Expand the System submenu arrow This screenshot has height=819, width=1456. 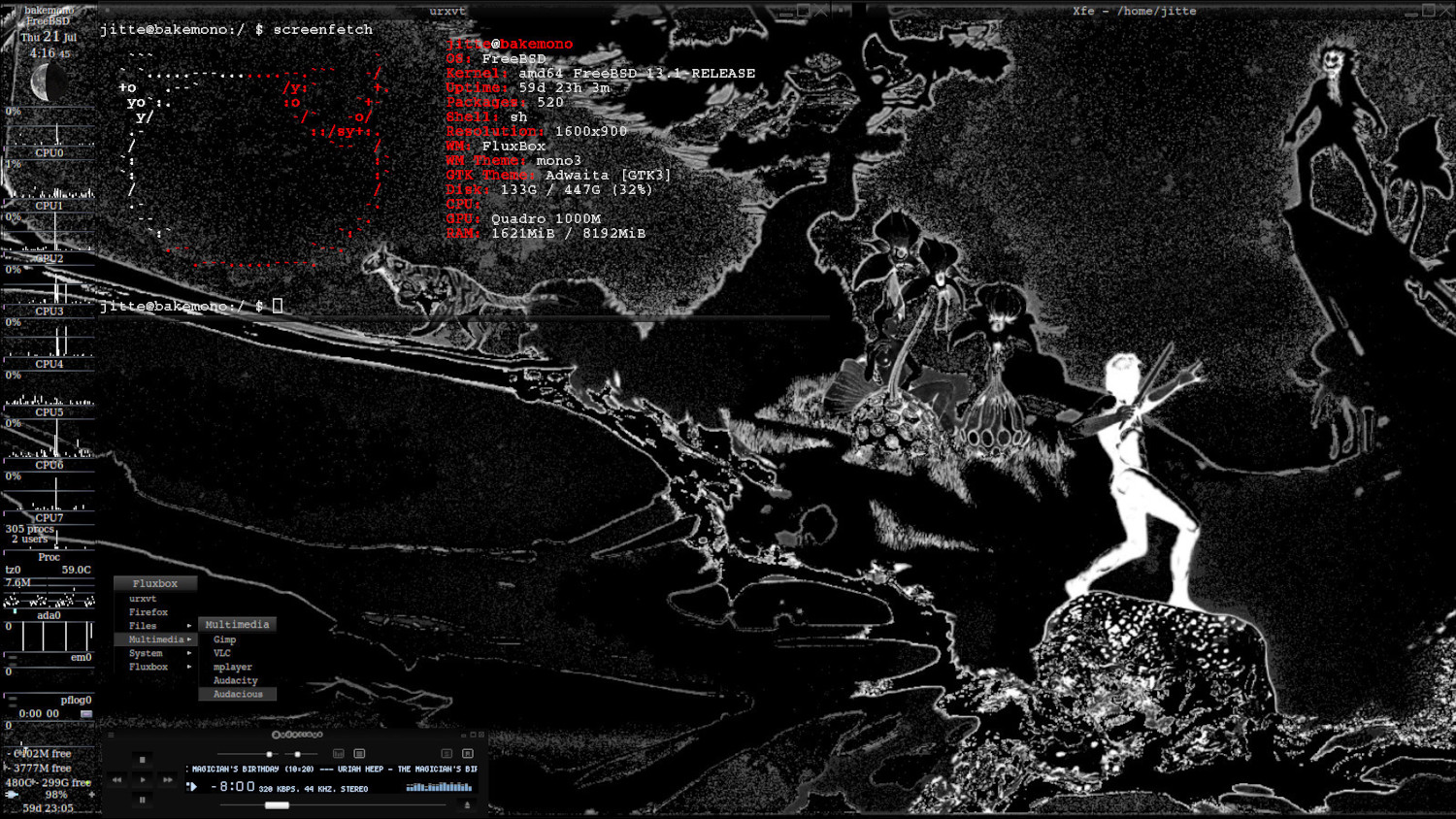(189, 653)
